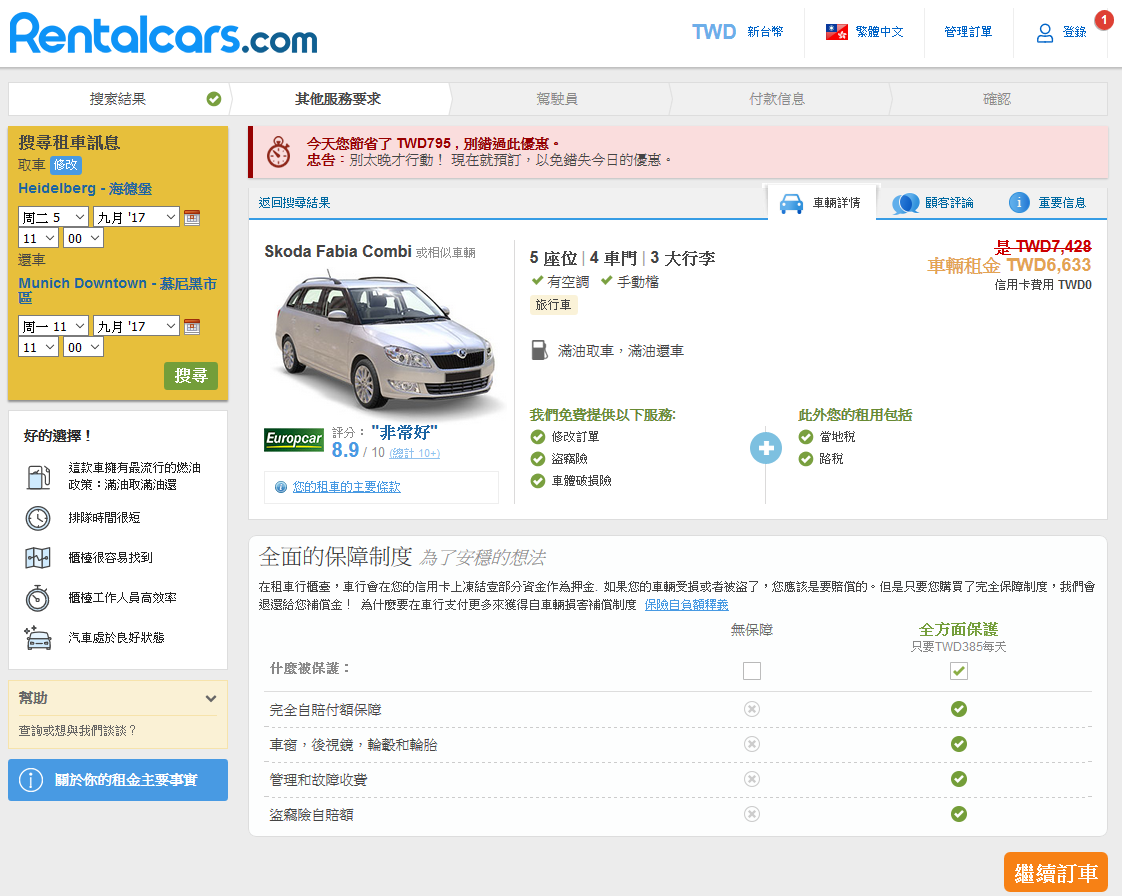
Task: Click the user login person icon
Action: pos(1045,33)
